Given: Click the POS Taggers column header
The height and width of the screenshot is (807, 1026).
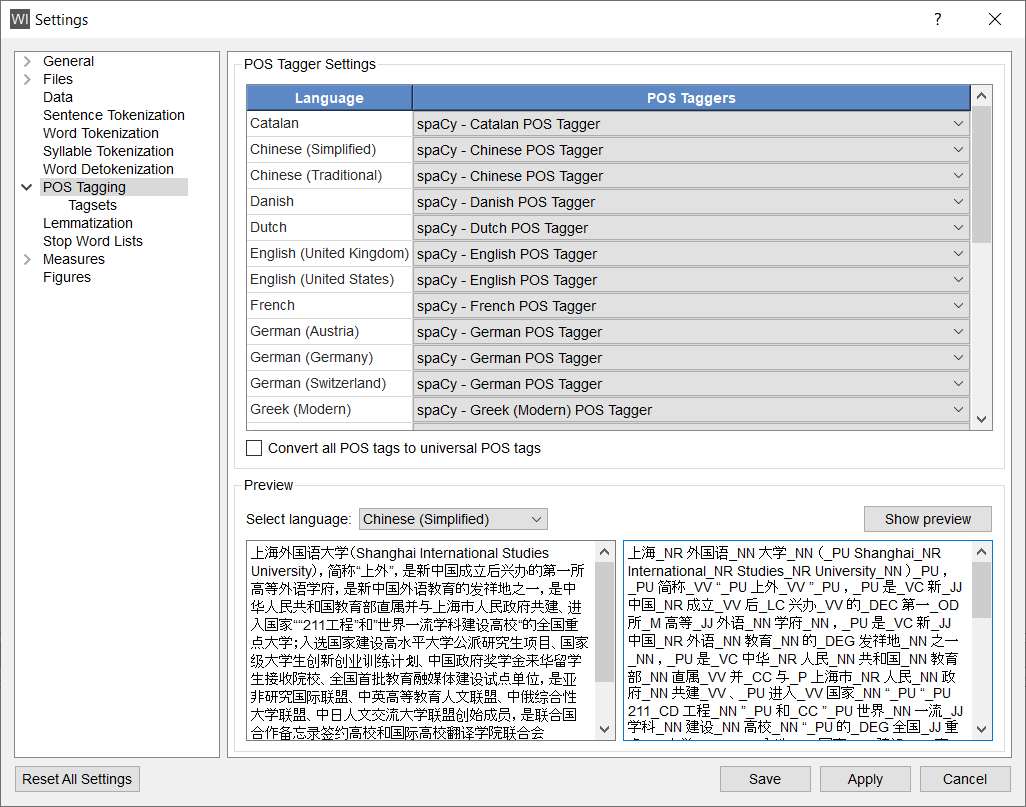Looking at the screenshot, I should pos(691,98).
